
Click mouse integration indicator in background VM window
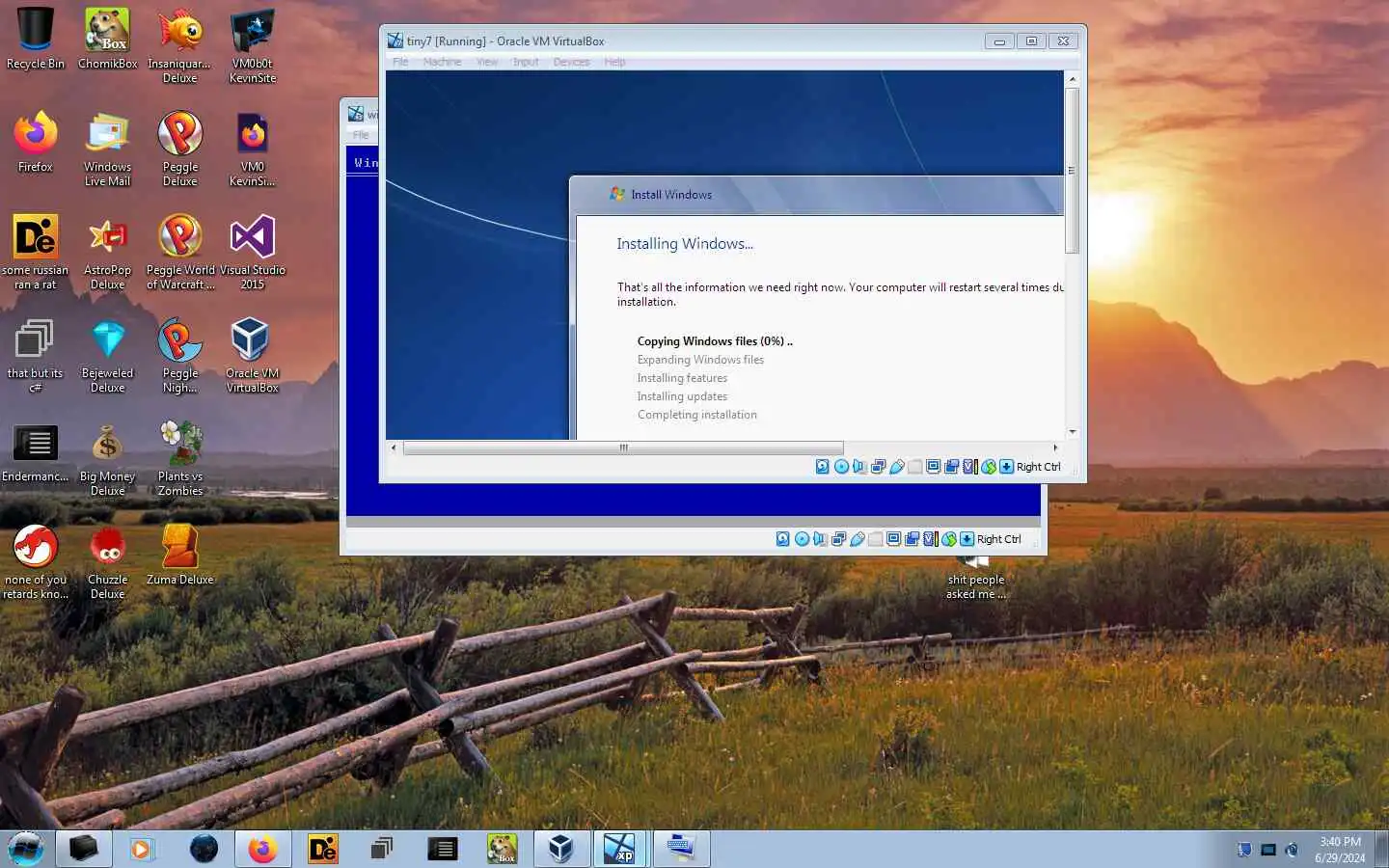pos(949,539)
